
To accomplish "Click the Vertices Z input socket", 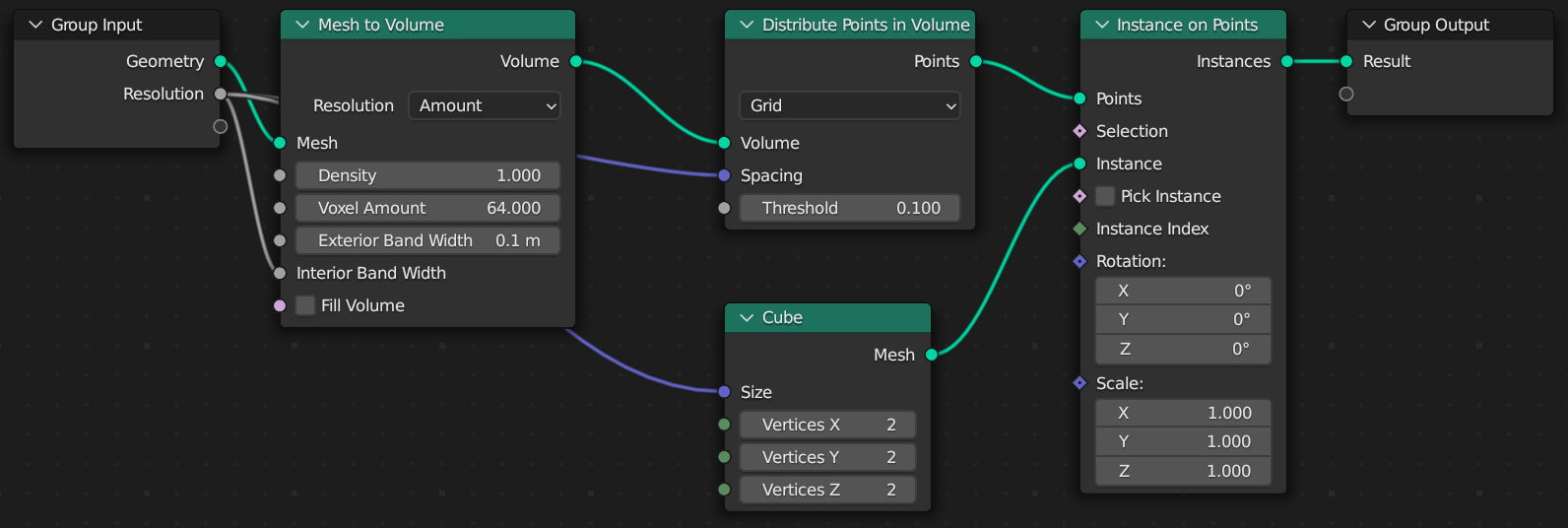I will pyautogui.click(x=724, y=490).
